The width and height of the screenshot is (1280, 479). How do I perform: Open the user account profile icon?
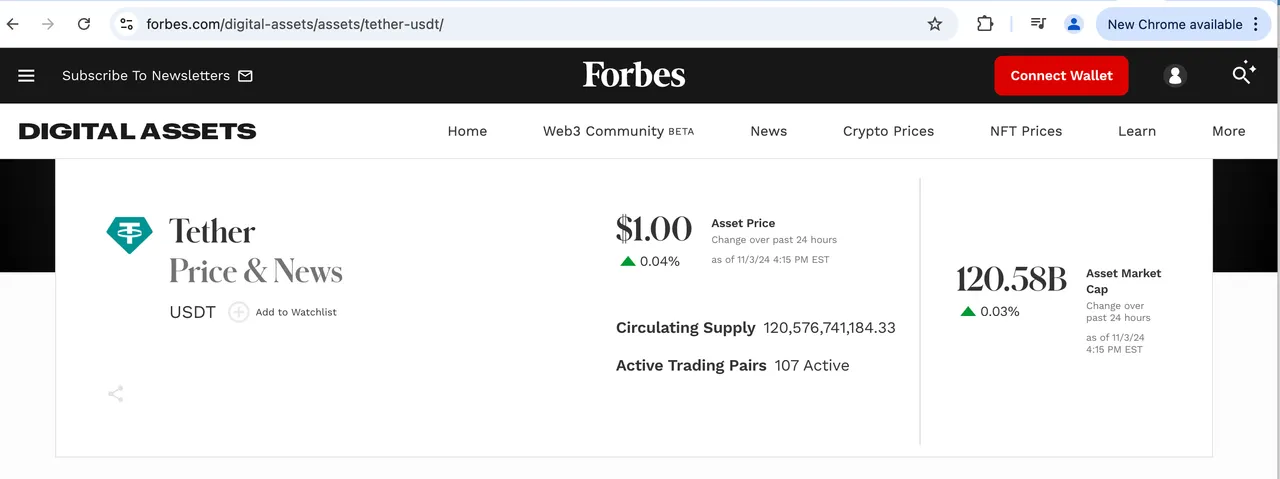click(x=1175, y=76)
